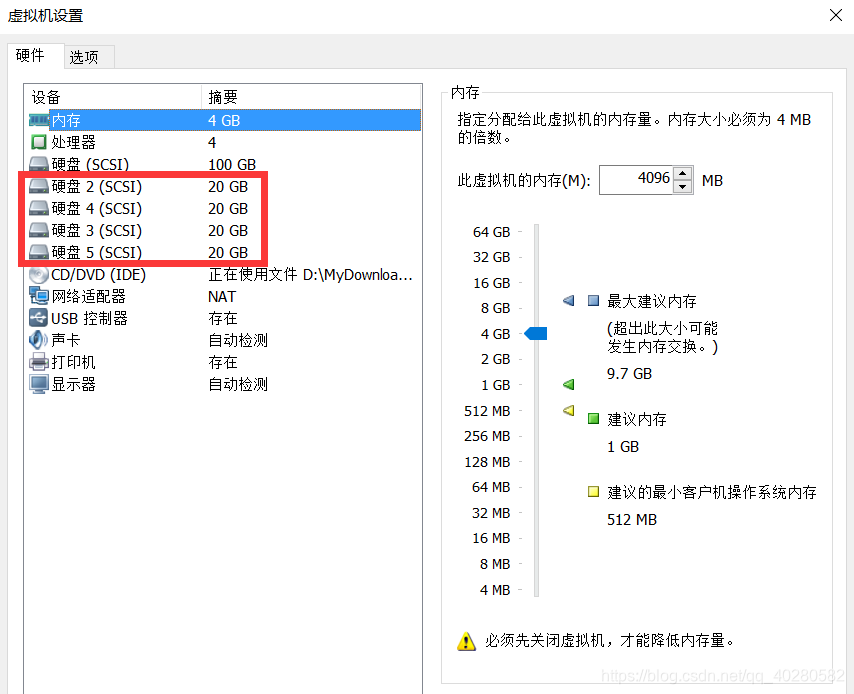This screenshot has width=854, height=694.
Task: Click the green 建议内存 legend square
Action: (x=594, y=419)
